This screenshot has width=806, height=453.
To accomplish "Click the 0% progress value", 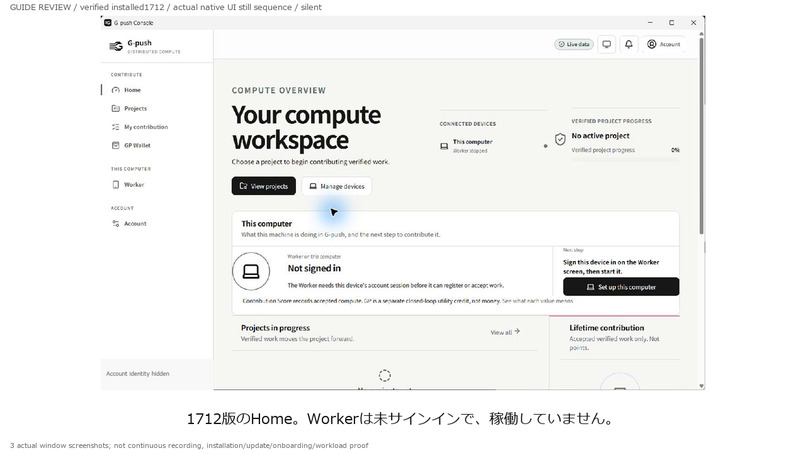I will tap(675, 150).
